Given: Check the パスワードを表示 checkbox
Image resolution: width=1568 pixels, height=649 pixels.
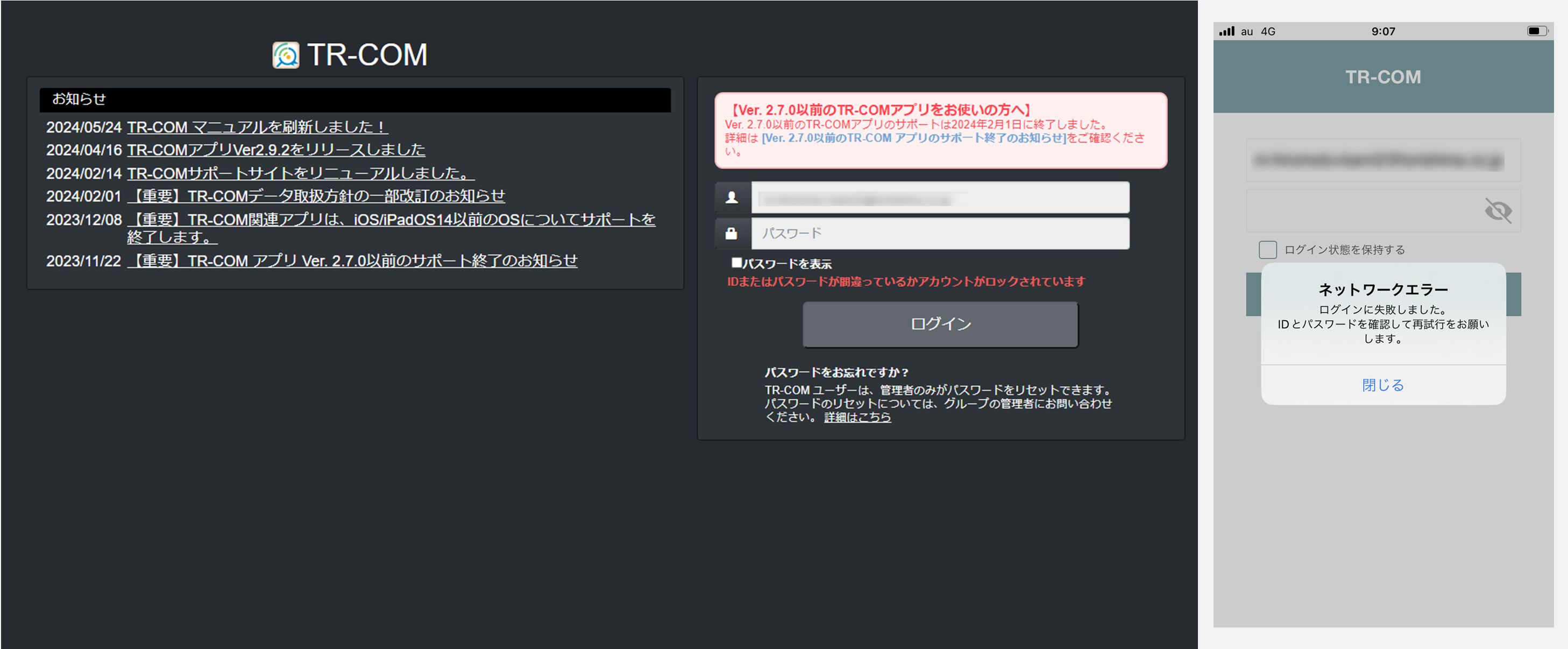Looking at the screenshot, I should tap(736, 263).
